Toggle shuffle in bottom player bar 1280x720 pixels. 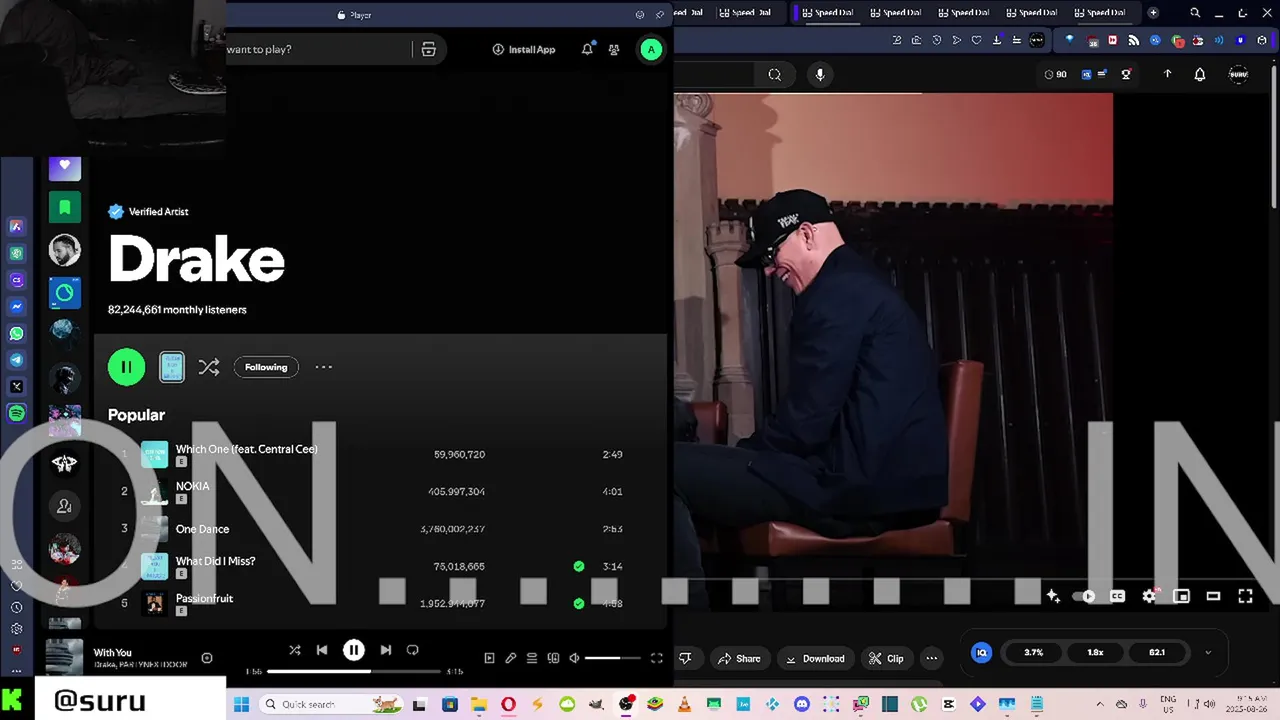(x=295, y=650)
